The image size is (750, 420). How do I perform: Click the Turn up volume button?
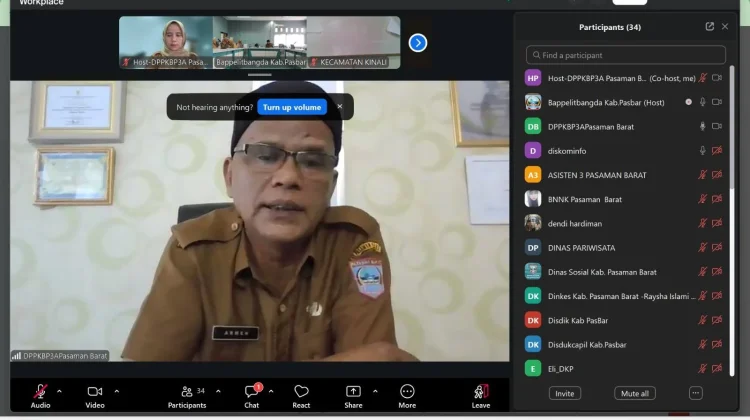point(292,107)
